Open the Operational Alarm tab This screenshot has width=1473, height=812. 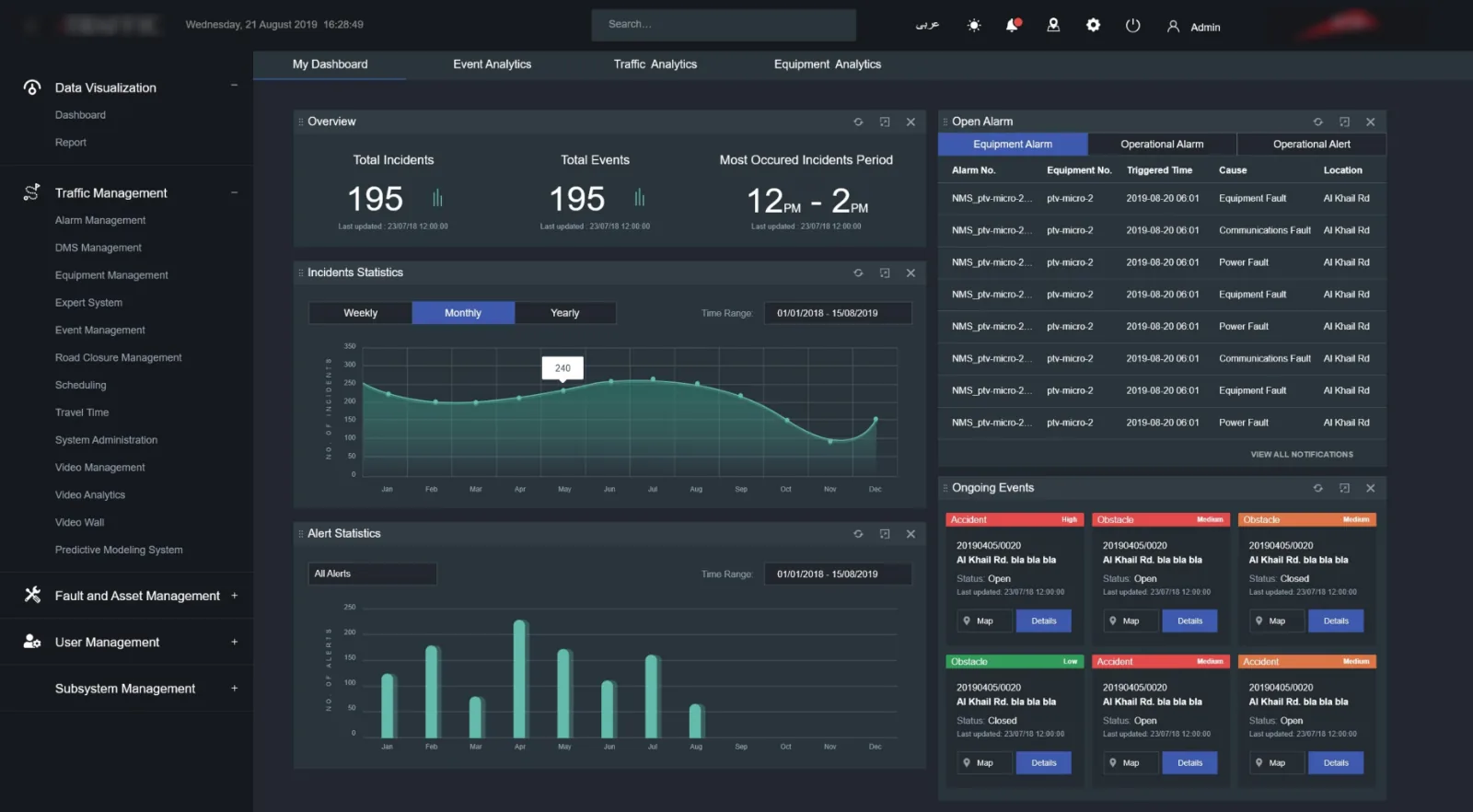[x=1162, y=145]
